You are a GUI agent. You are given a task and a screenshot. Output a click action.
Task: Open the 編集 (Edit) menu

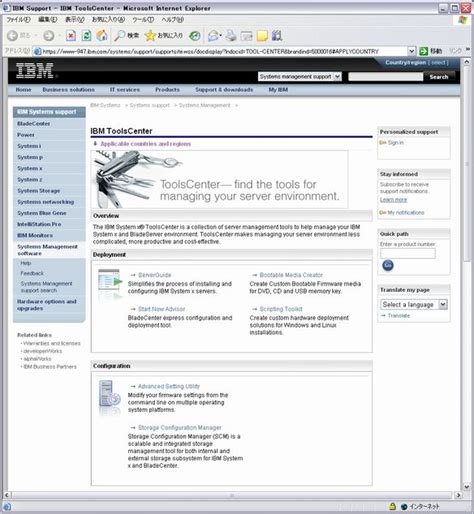(47, 20)
